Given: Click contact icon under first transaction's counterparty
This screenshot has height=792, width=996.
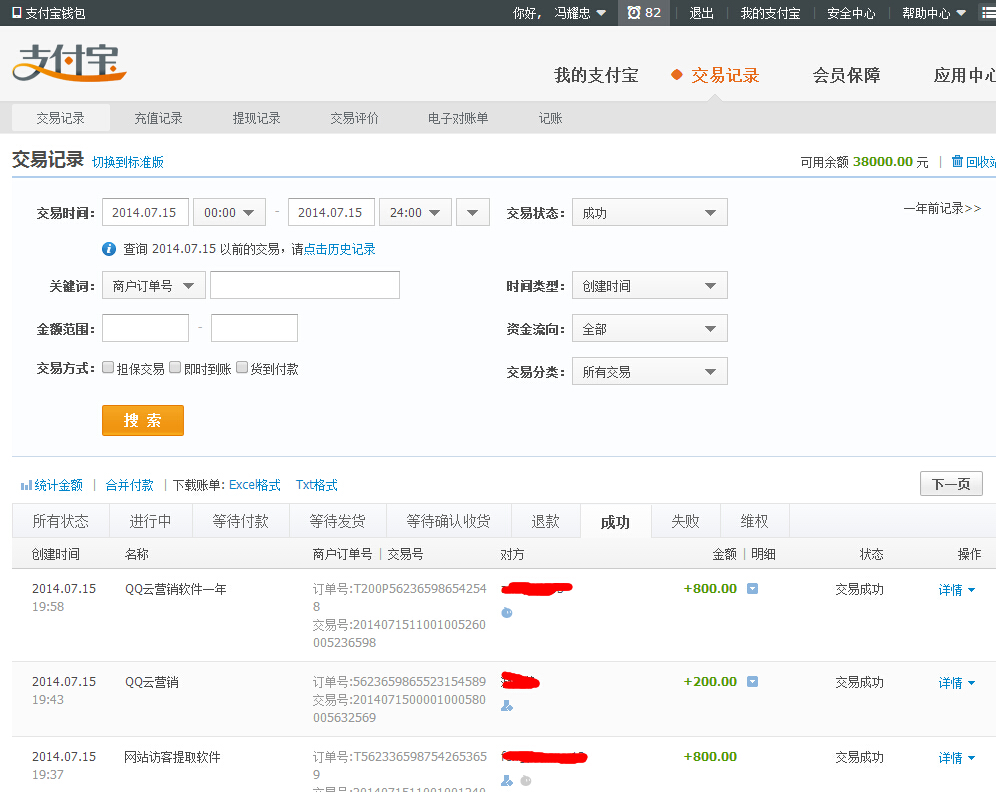Looking at the screenshot, I should (507, 612).
